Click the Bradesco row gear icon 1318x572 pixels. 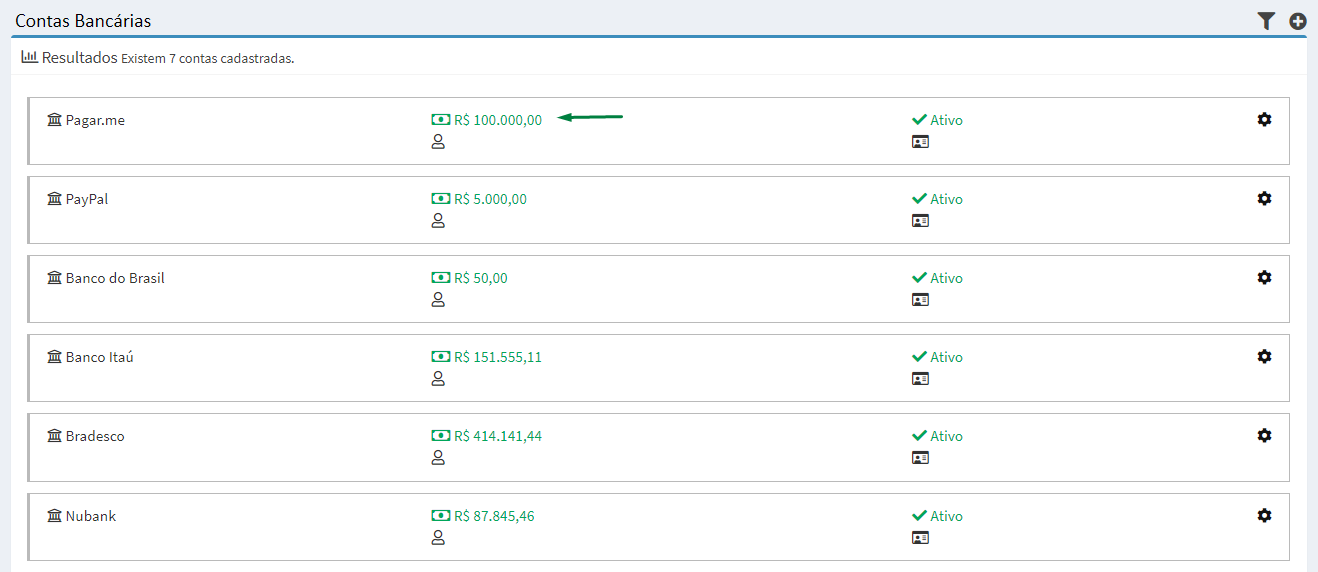(x=1264, y=436)
